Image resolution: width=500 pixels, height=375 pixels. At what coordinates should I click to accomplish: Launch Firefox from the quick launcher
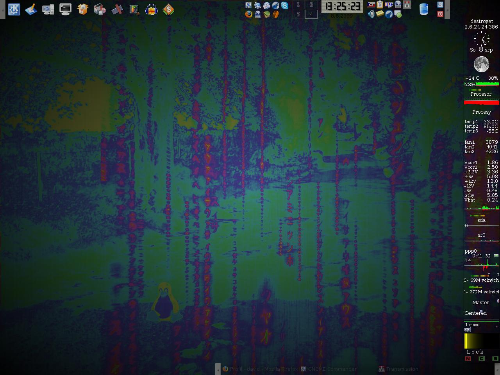[249, 14]
